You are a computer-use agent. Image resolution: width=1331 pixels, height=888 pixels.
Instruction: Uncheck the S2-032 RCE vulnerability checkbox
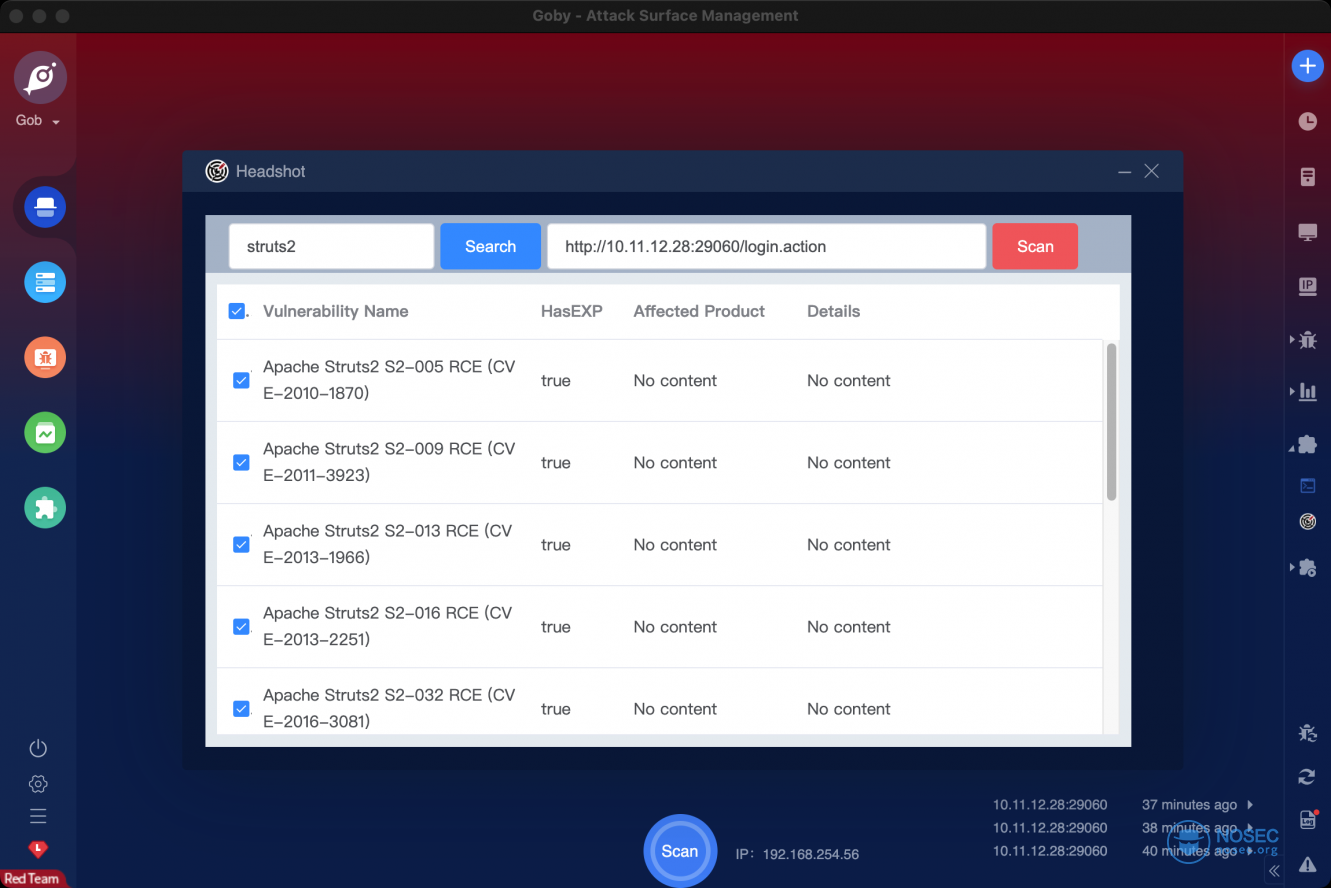click(241, 708)
